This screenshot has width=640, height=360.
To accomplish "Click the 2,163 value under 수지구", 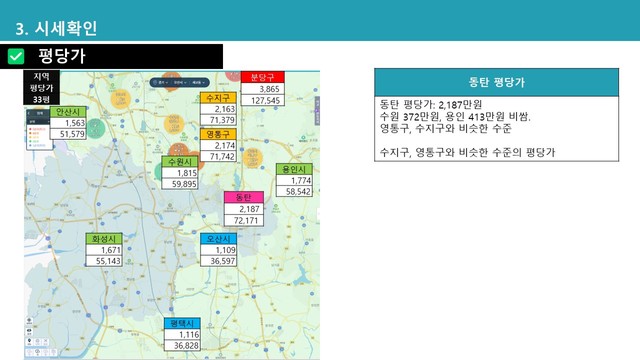I will pos(218,109).
